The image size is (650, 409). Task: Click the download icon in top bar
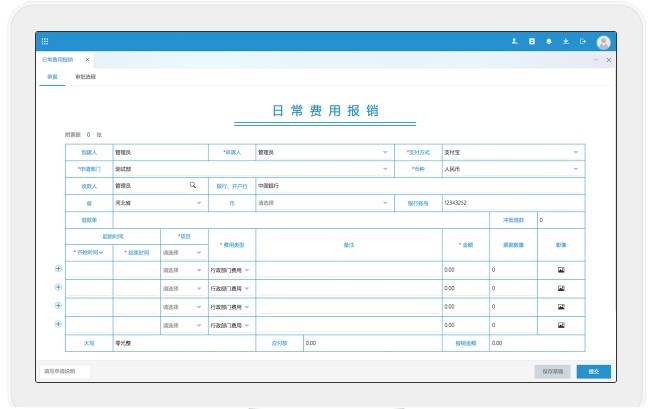coord(566,41)
